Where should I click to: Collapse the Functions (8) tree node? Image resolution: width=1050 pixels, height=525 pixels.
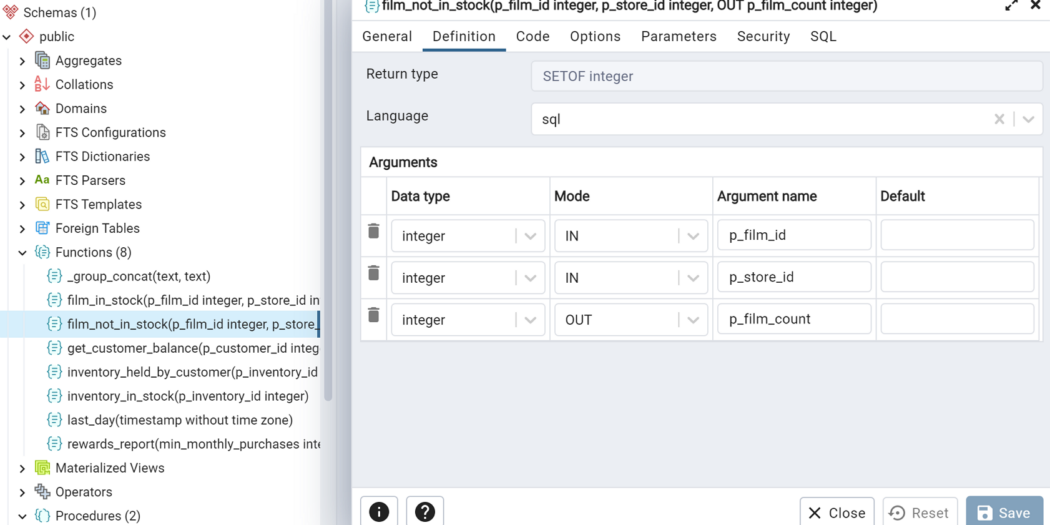click(x=22, y=252)
